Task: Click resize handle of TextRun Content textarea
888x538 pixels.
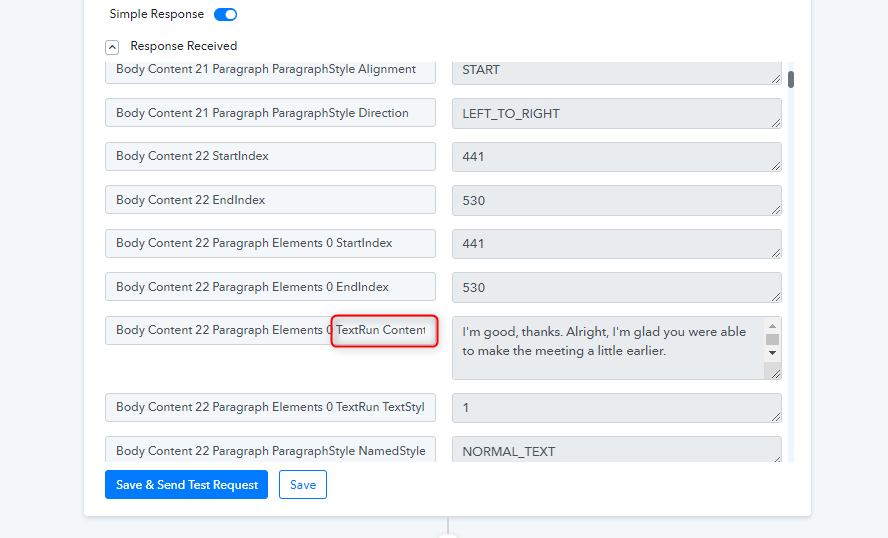Action: click(775, 372)
